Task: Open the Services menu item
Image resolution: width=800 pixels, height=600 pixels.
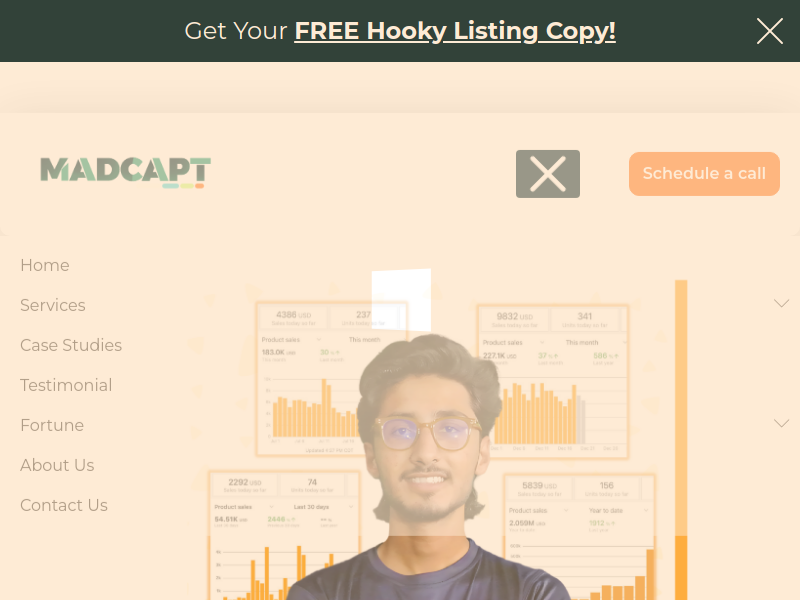Action: [x=53, y=305]
